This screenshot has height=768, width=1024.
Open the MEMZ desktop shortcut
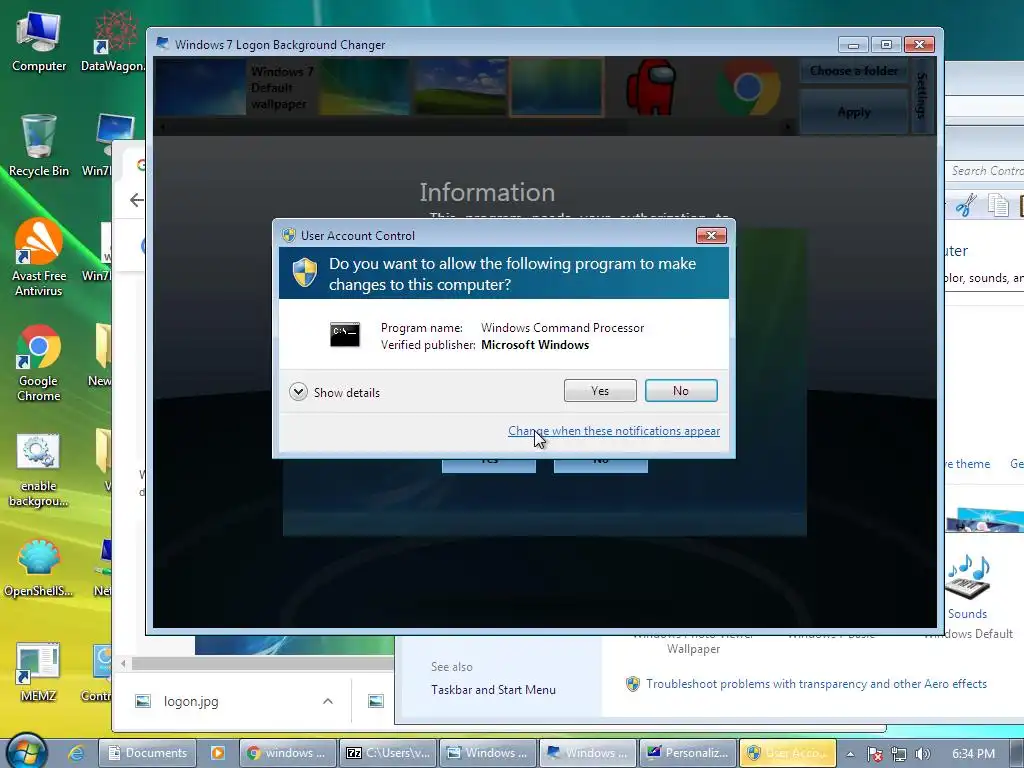(x=39, y=673)
